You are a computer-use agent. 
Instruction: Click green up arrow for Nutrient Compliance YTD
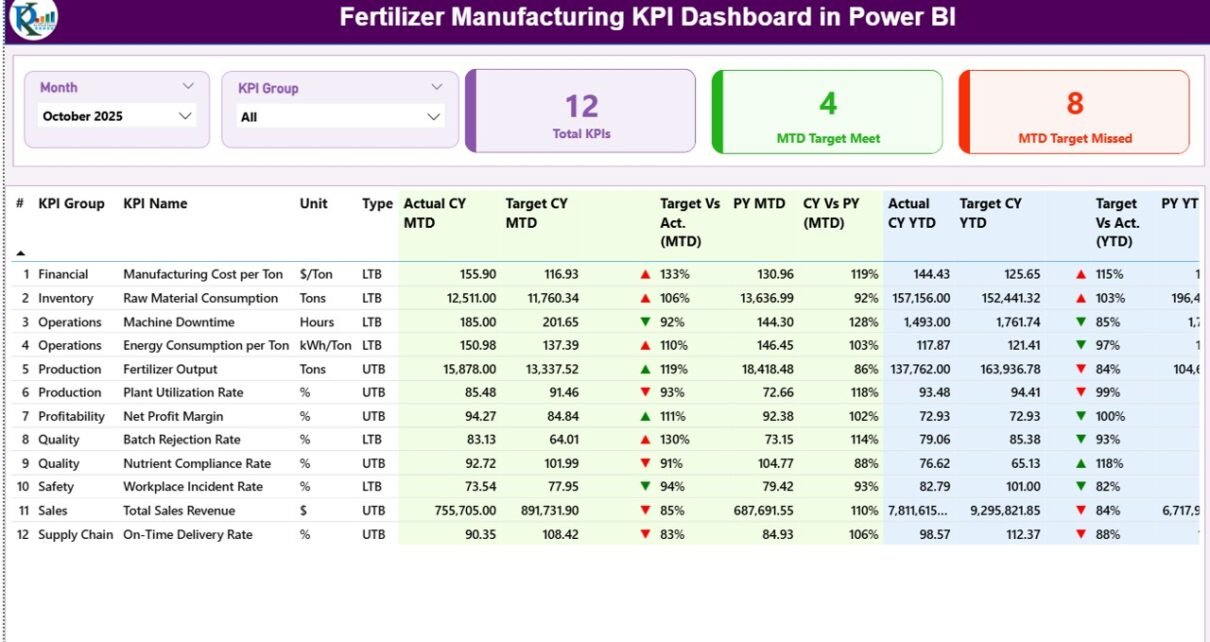[x=1081, y=464]
